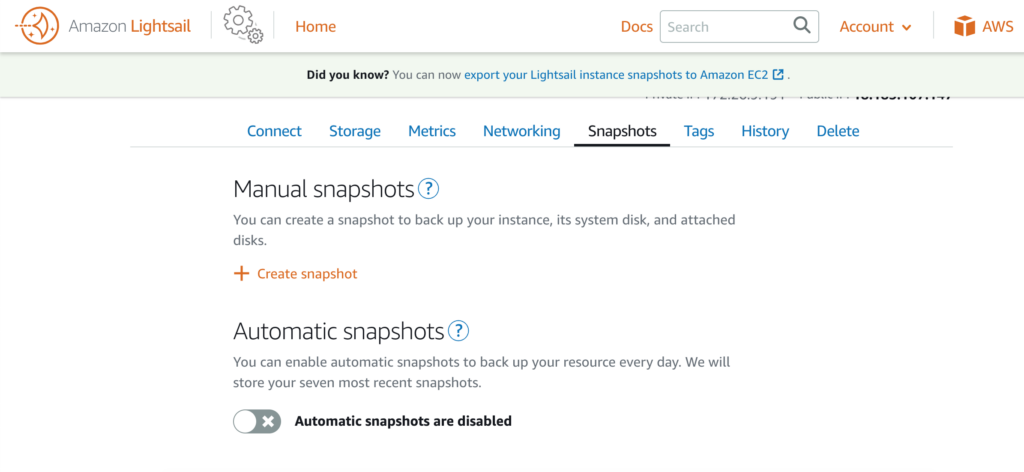Open the Metrics tab
Viewport: 1024px width, 472px height.
point(432,131)
